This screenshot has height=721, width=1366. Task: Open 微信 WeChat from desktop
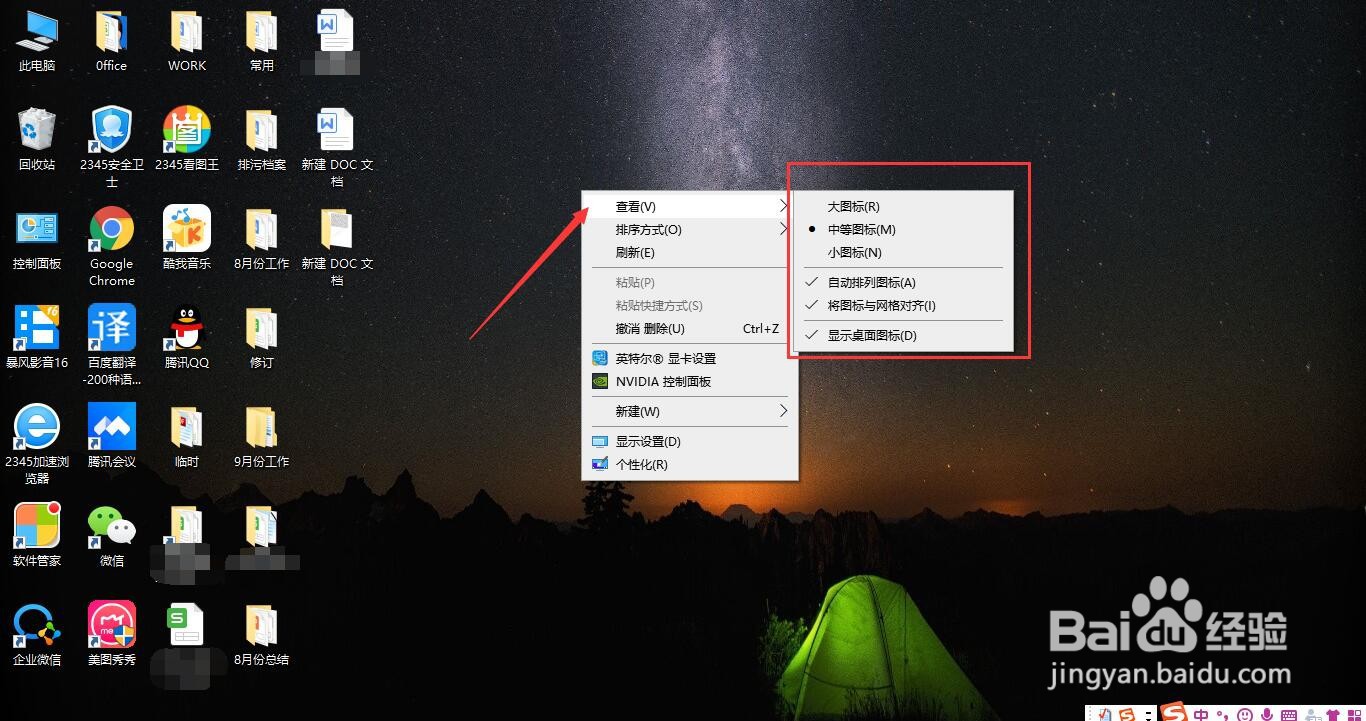click(x=110, y=525)
